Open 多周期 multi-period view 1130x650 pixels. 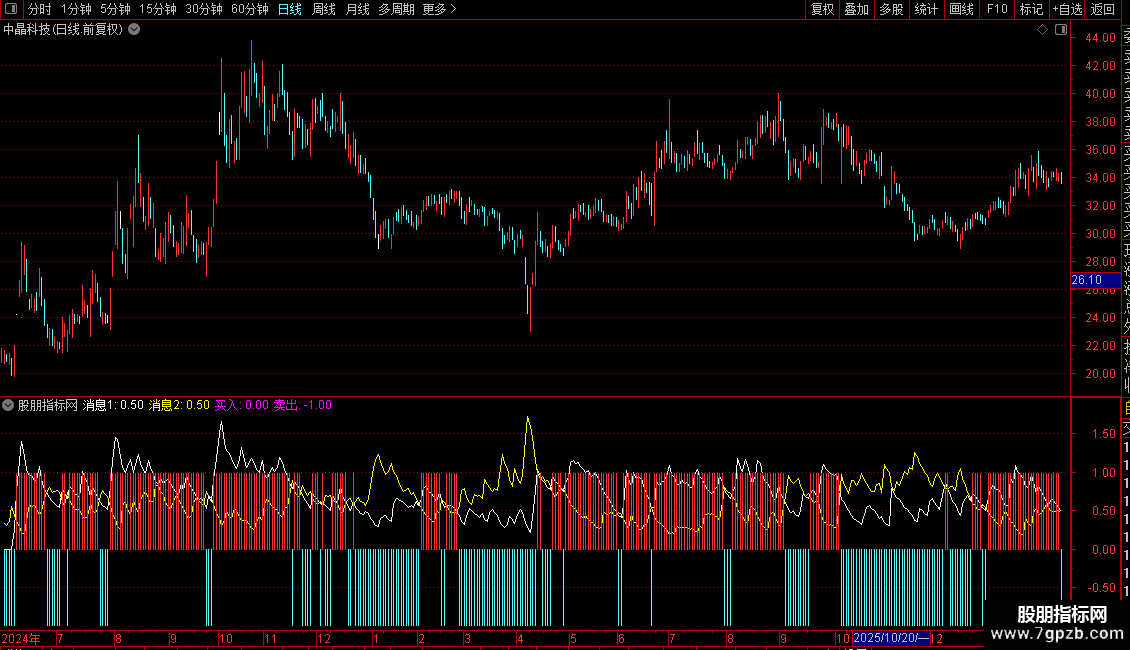(396, 9)
